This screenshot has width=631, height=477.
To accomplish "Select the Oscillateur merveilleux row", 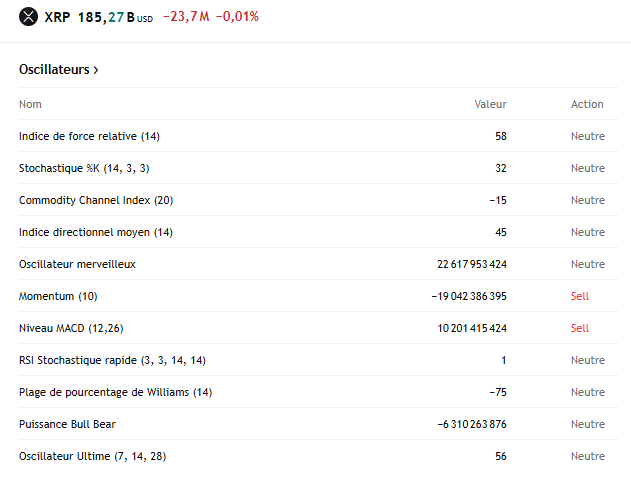I will [x=319, y=264].
